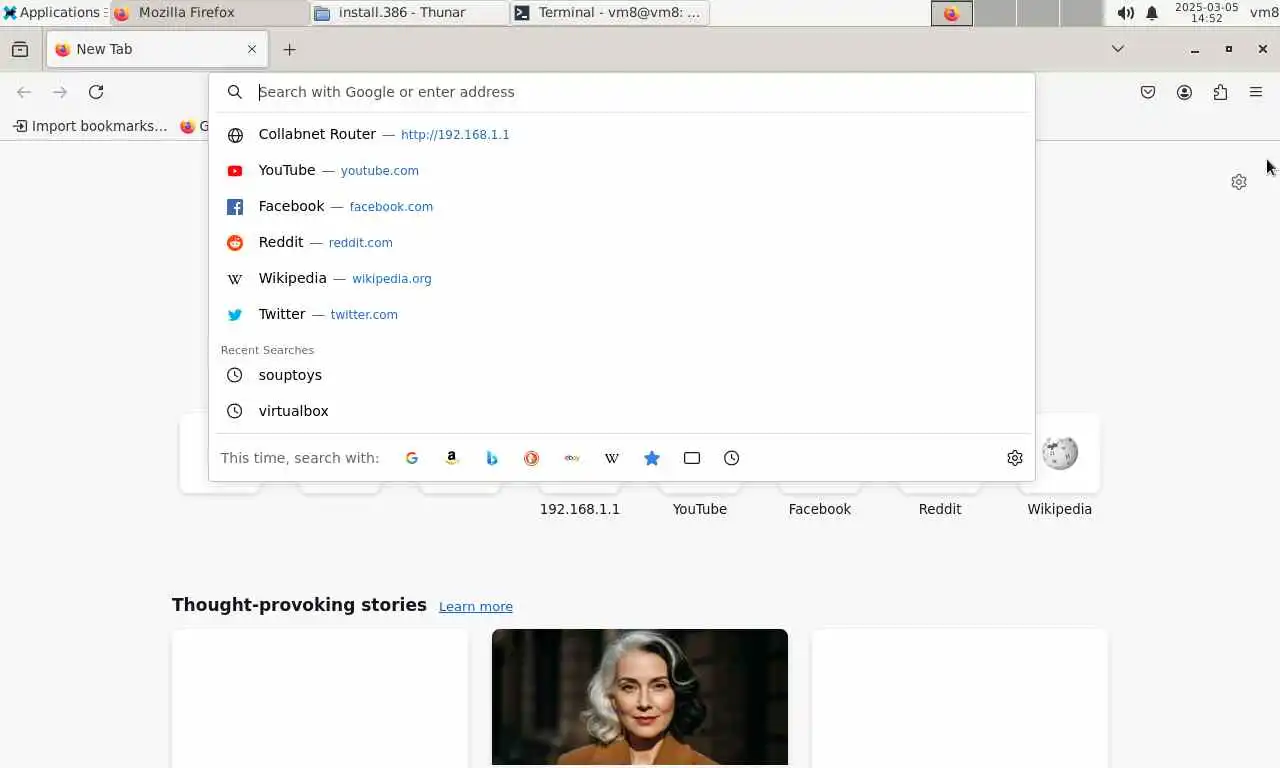
Task: Open the notification bell in system panel
Action: [x=1152, y=13]
